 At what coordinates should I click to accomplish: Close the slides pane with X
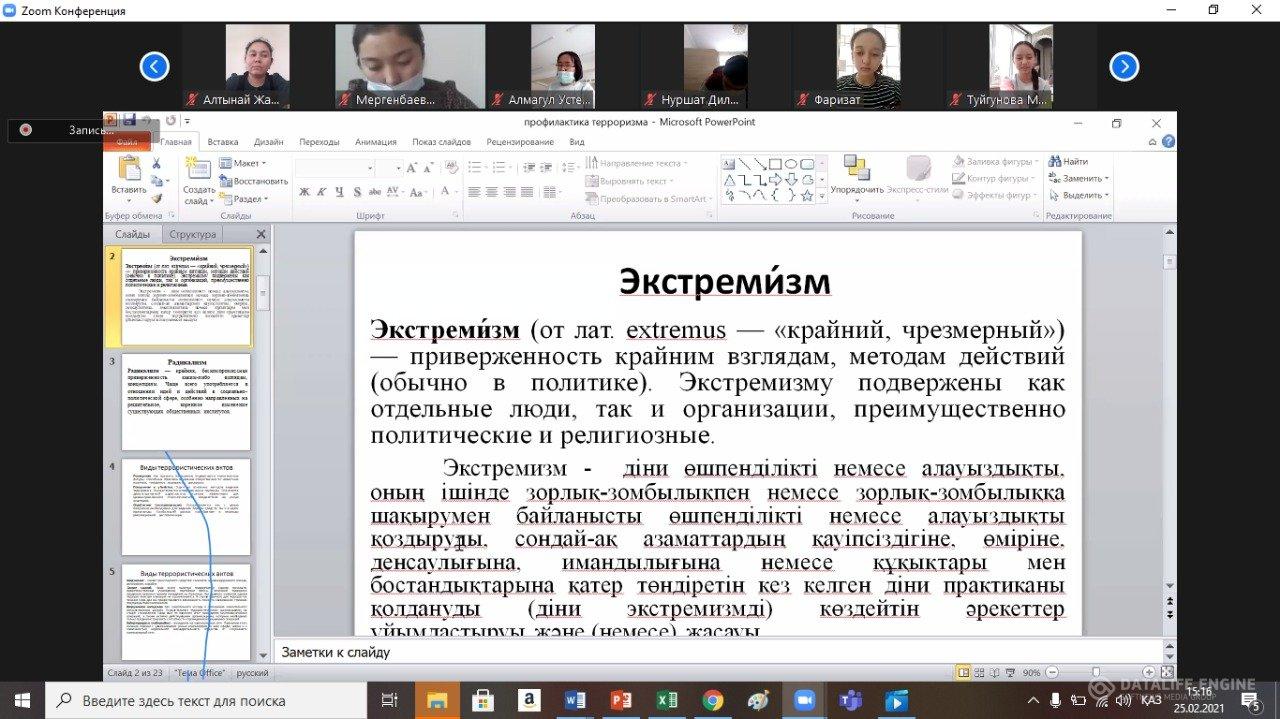click(x=262, y=235)
